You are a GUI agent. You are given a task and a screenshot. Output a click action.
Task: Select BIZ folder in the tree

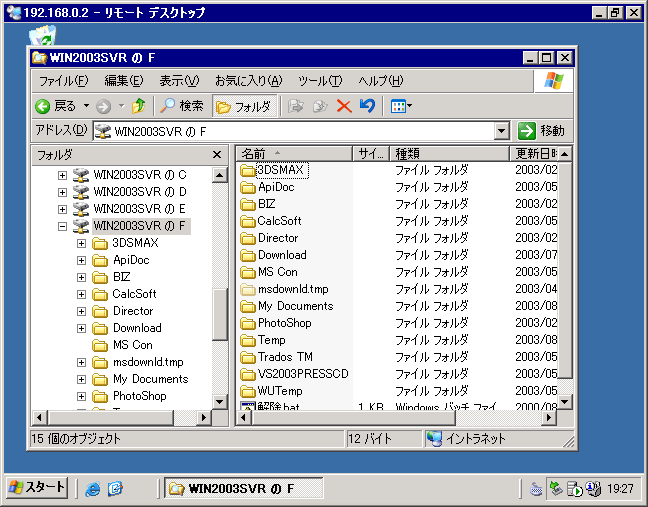(x=122, y=277)
